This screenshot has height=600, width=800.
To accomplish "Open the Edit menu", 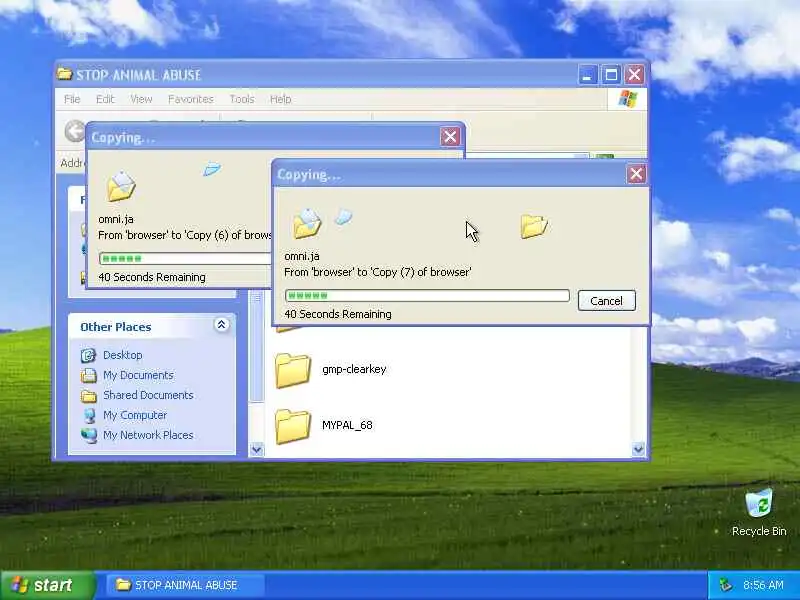I will click(105, 99).
